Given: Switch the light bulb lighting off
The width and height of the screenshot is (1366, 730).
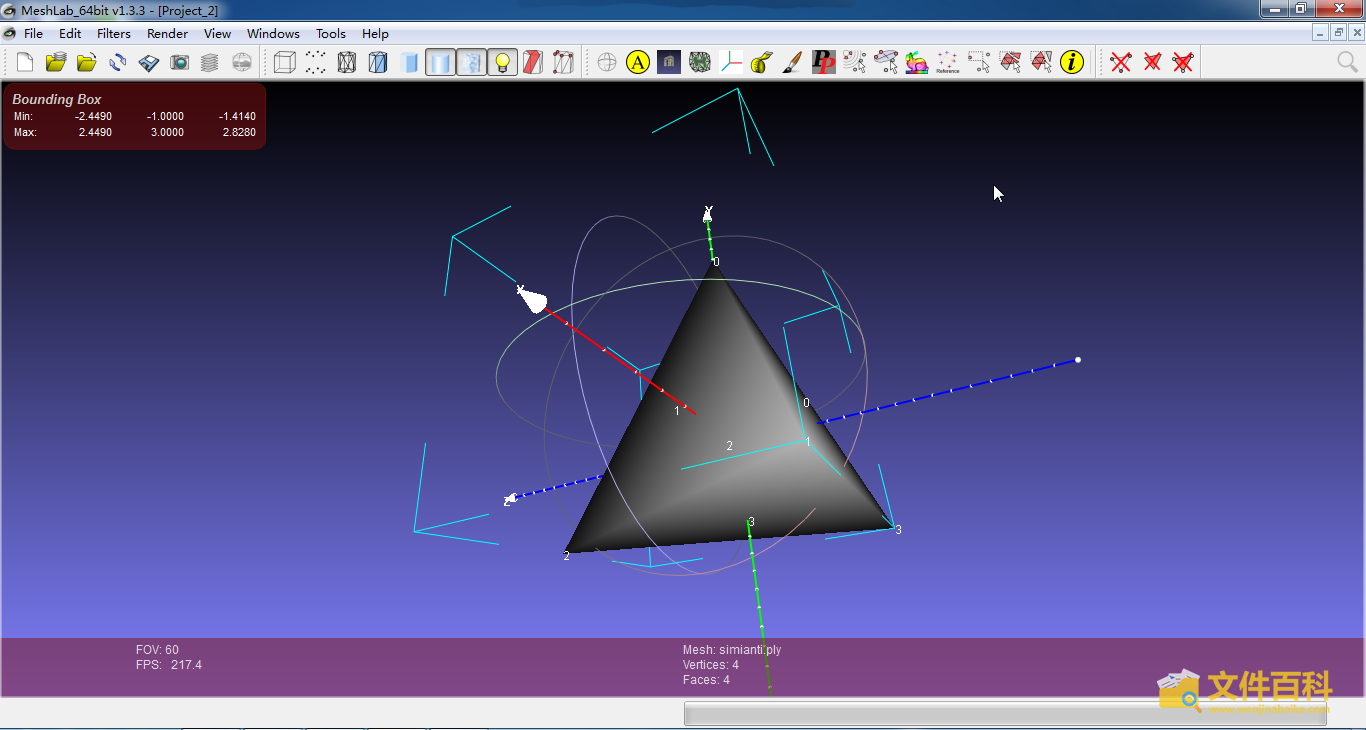Looking at the screenshot, I should (502, 63).
